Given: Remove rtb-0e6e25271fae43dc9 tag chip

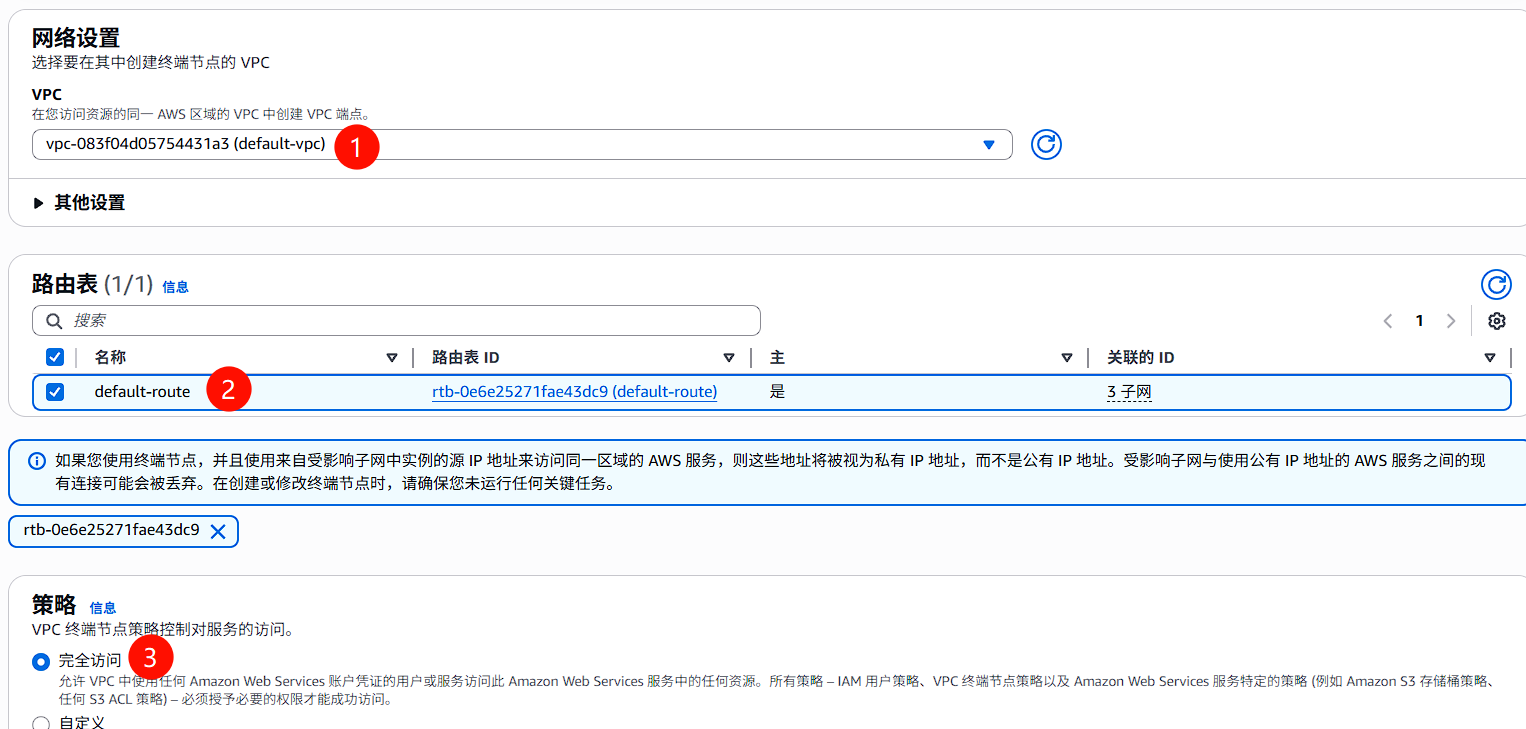Looking at the screenshot, I should 218,532.
